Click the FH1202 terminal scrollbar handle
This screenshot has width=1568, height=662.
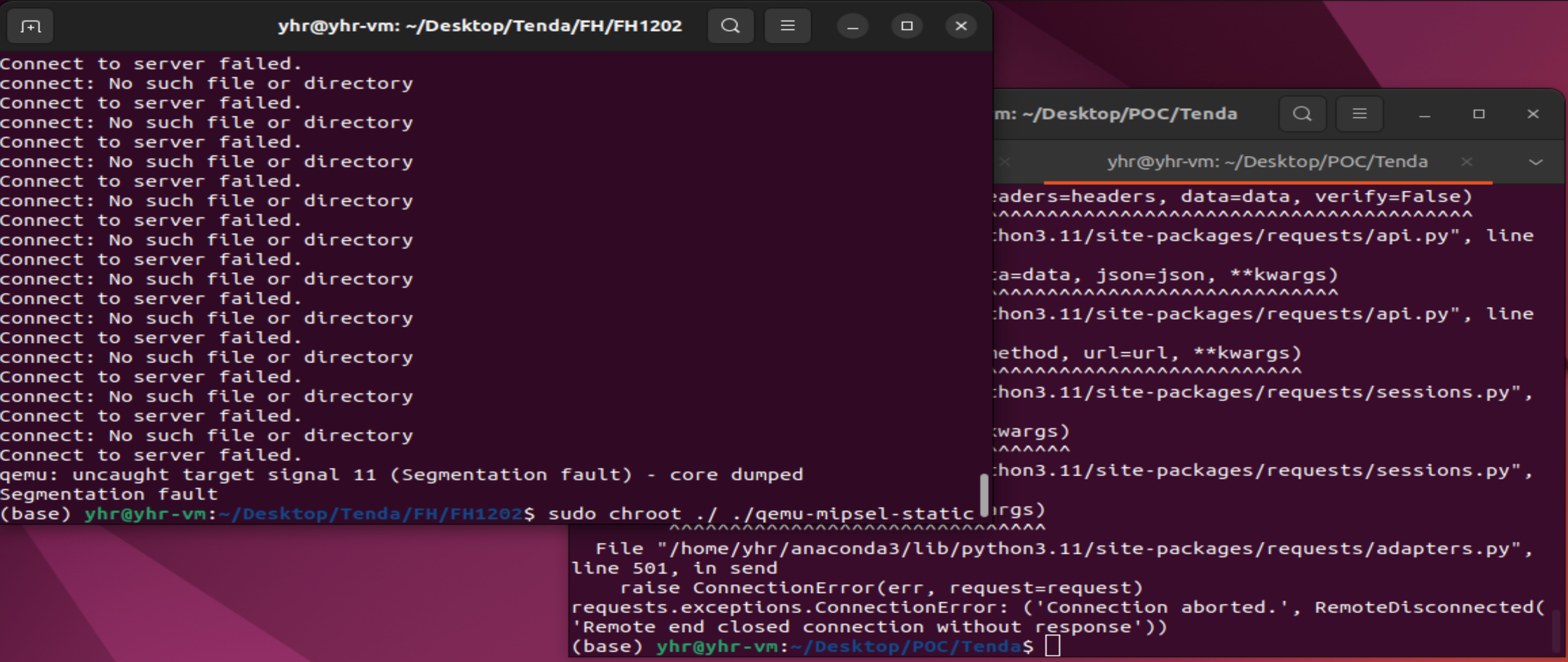[x=984, y=495]
